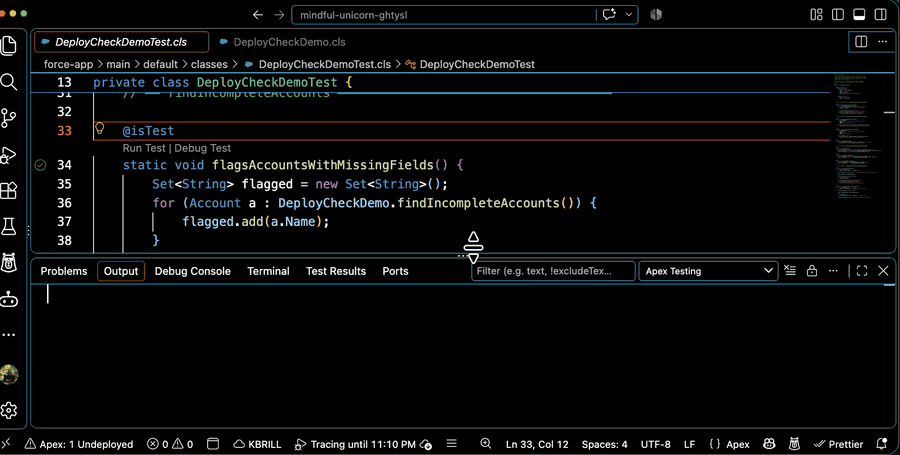Open the Manage gear menu
Screen dimensions: 900x455
(x=9, y=410)
